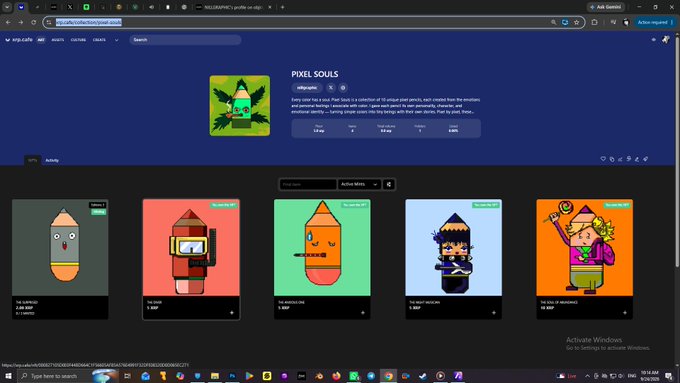Switch to the Activity tab

[x=52, y=160]
